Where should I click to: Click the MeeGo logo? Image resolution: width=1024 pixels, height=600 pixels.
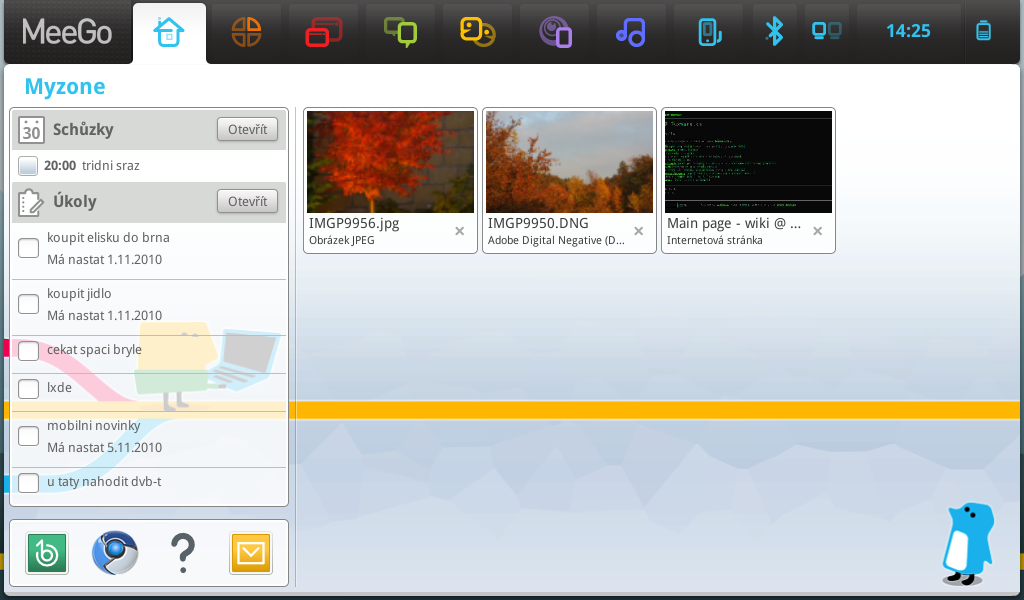[67, 32]
